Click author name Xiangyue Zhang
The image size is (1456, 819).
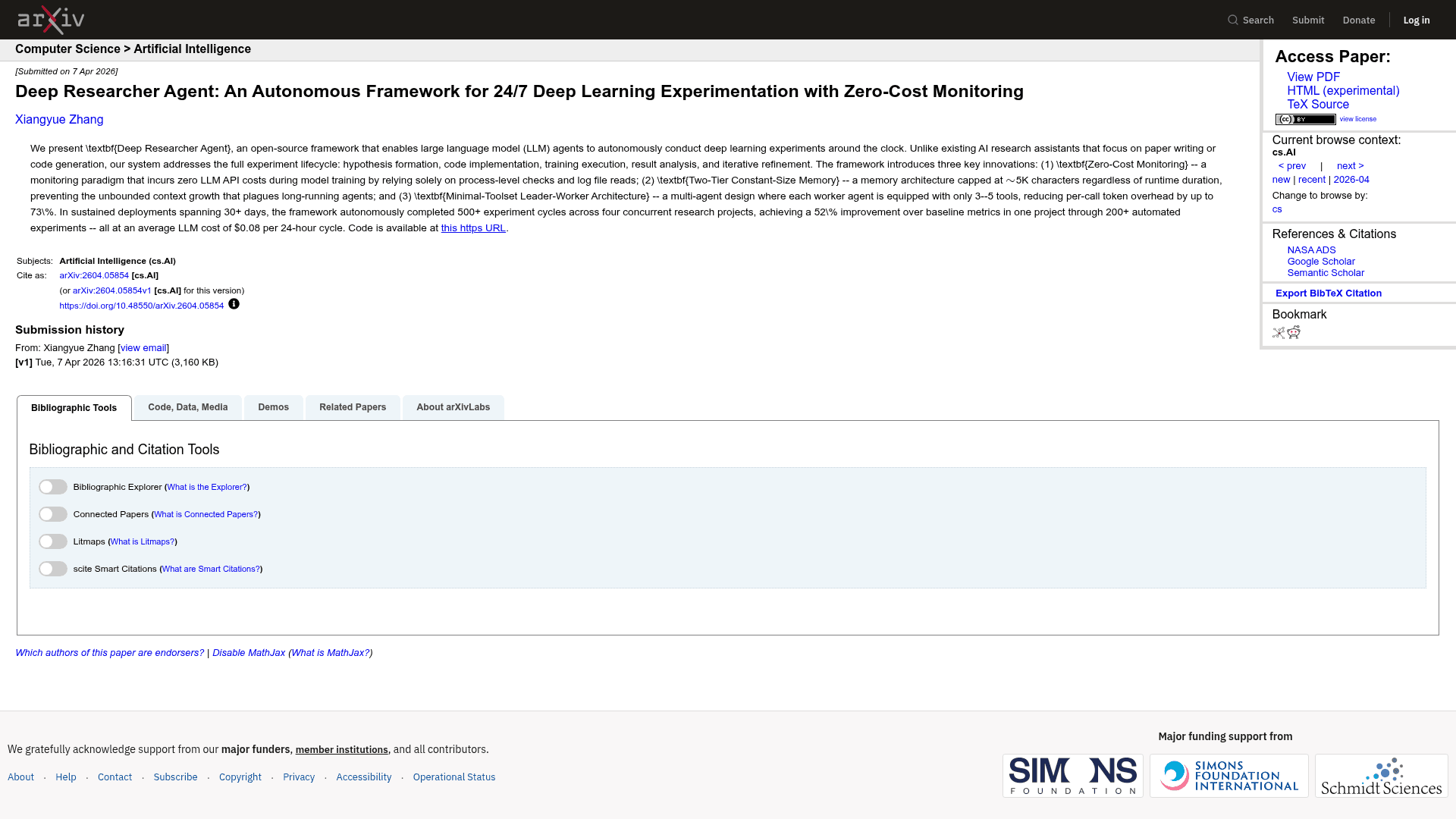pos(59,120)
